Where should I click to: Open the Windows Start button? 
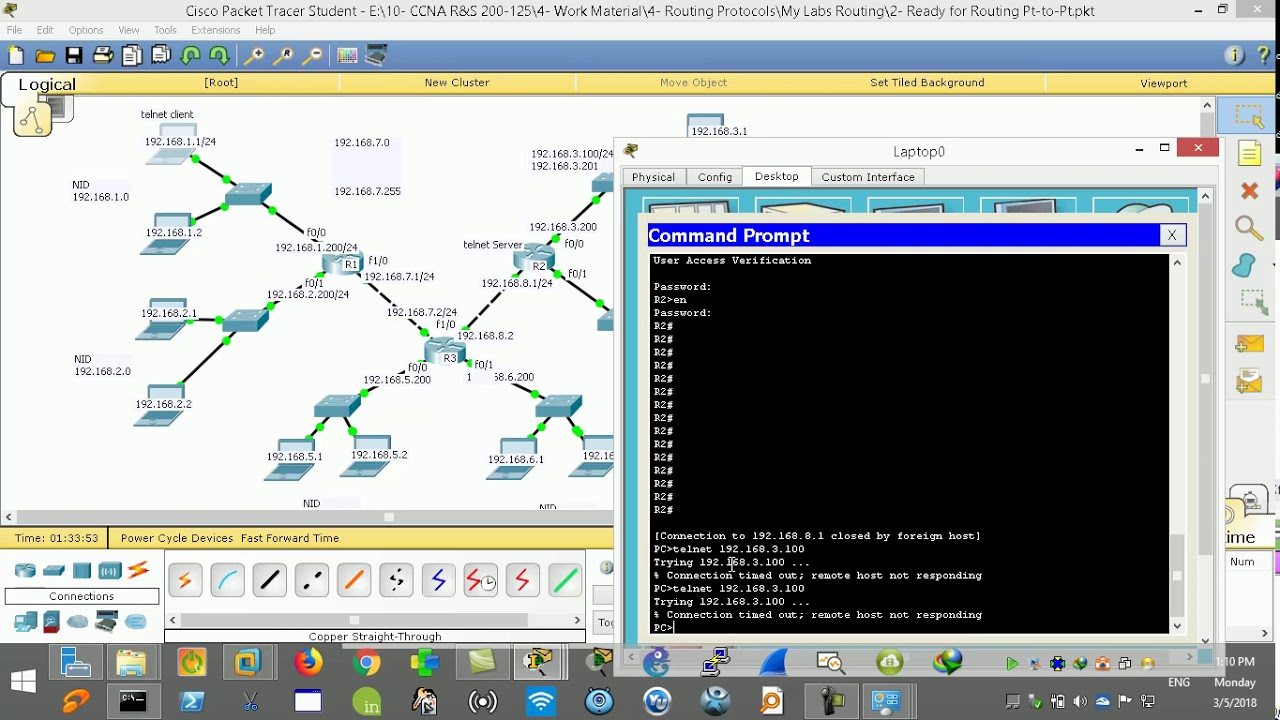point(22,683)
